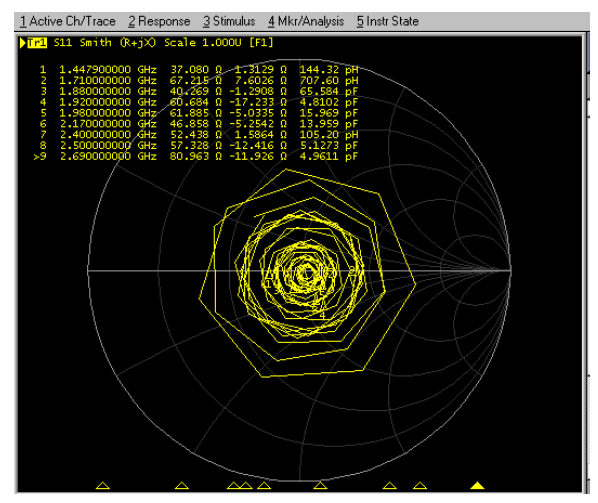
Task: Open the Mkr/Analysis menu
Action: [306, 21]
